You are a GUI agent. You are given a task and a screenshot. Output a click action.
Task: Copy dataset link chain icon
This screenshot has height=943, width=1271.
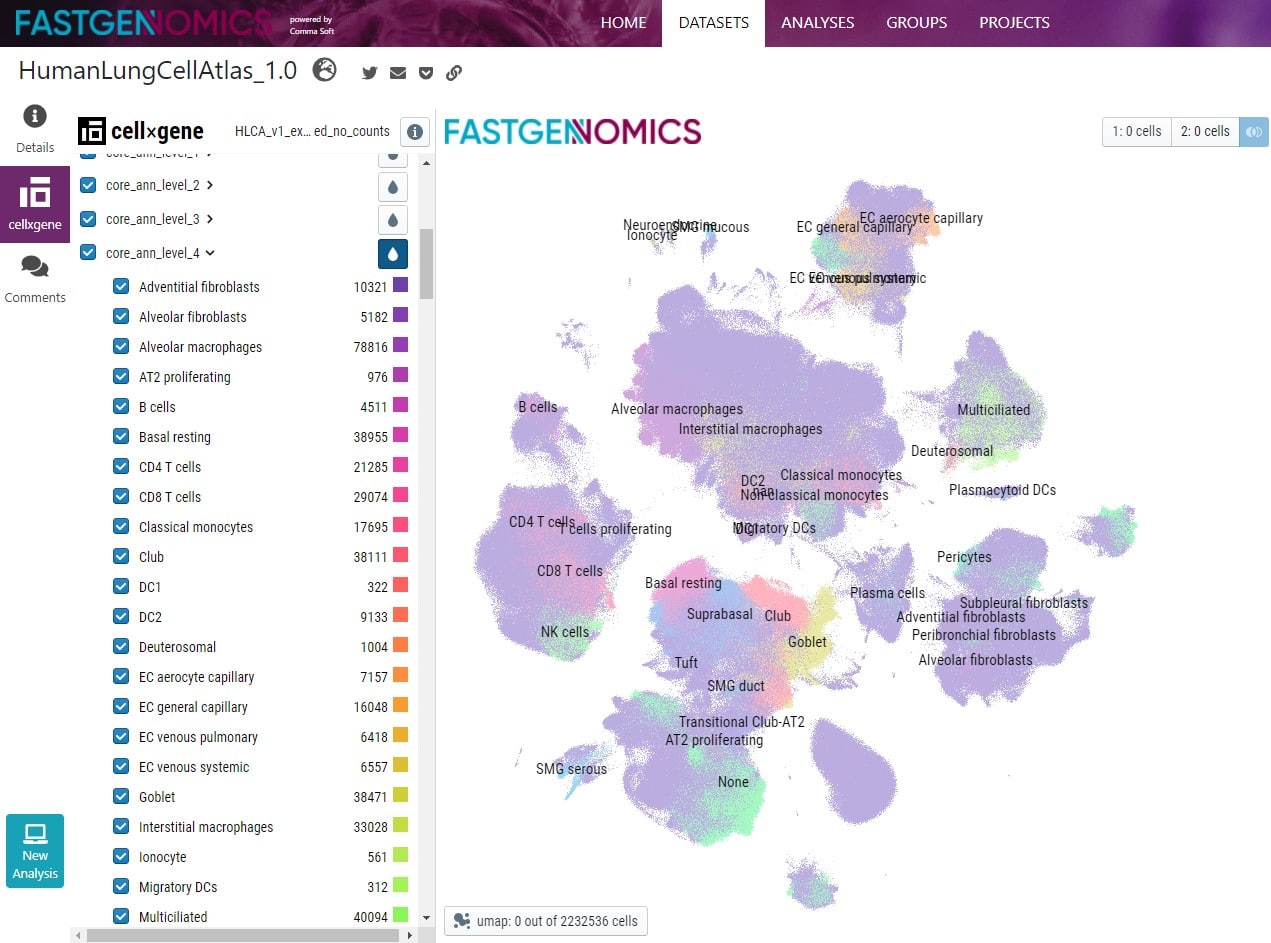(x=454, y=73)
